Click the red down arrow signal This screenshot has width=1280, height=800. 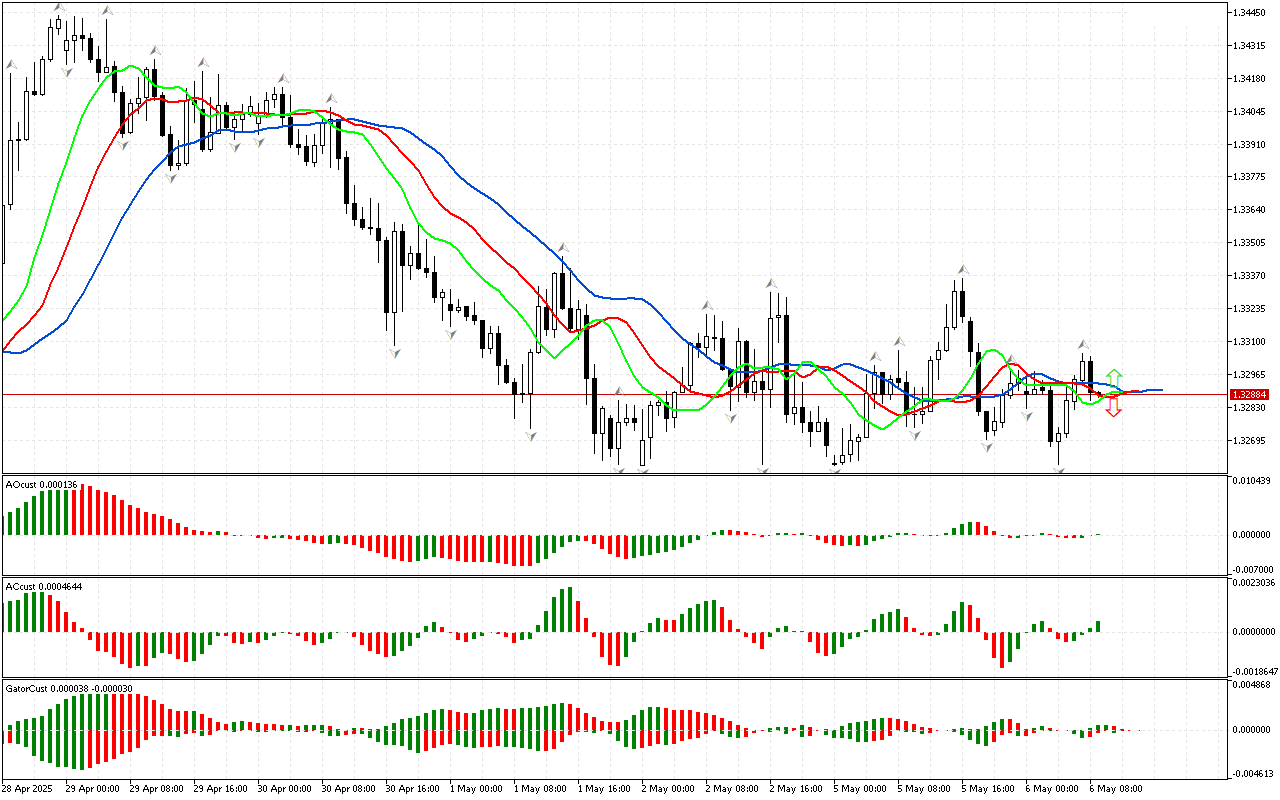(x=1113, y=409)
